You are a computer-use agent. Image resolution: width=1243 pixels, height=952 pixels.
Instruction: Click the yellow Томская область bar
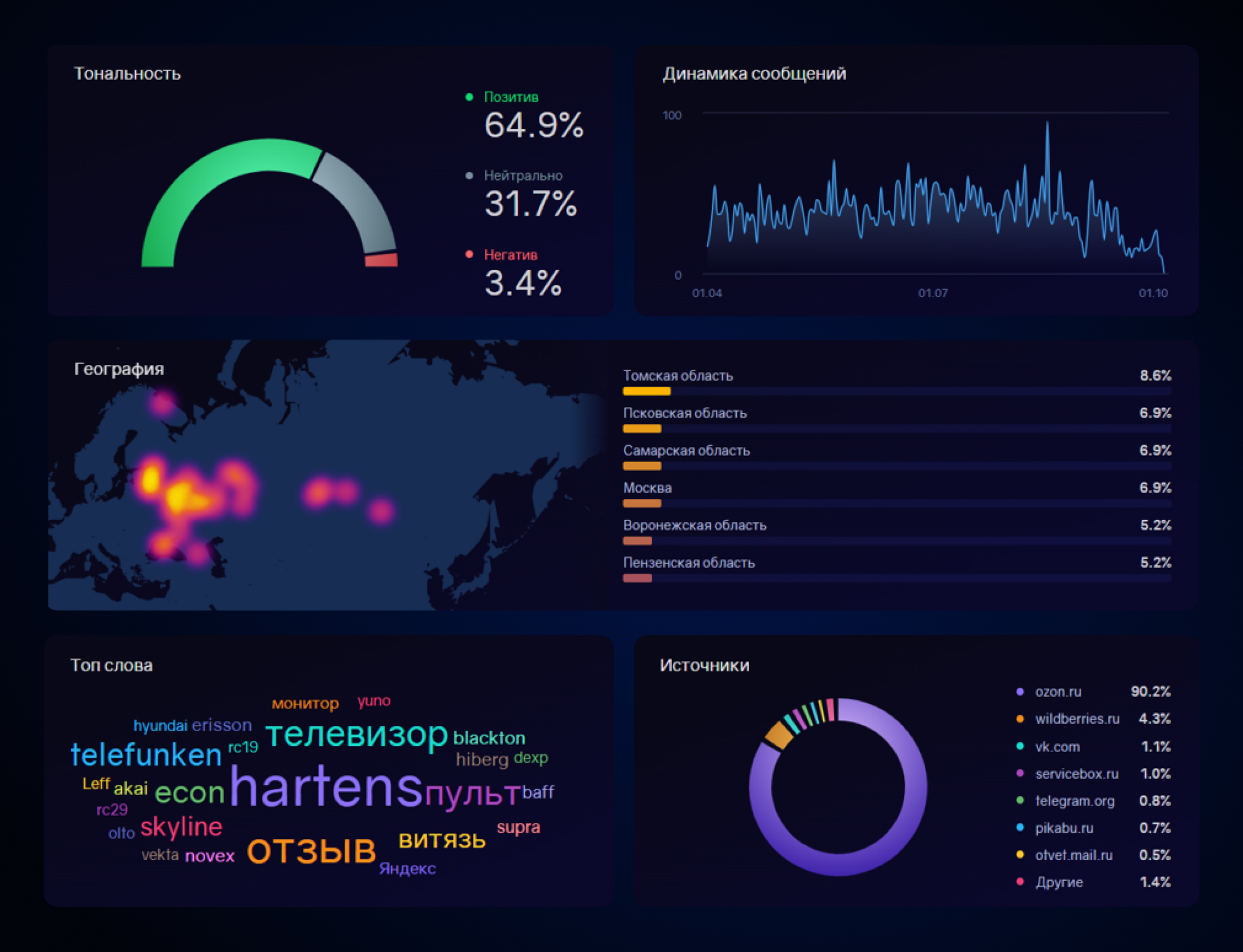tap(646, 391)
